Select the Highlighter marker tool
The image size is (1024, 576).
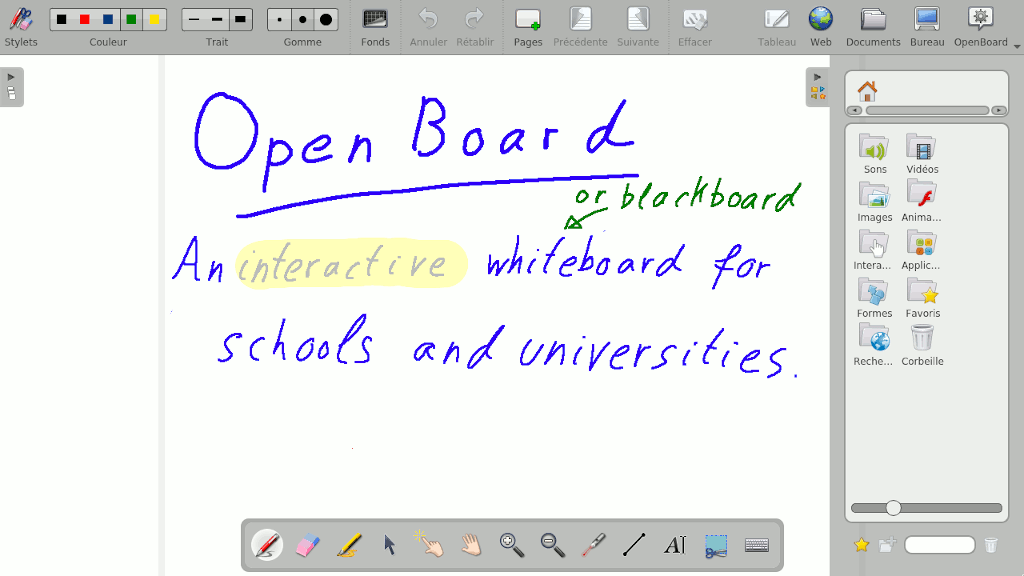click(x=349, y=545)
